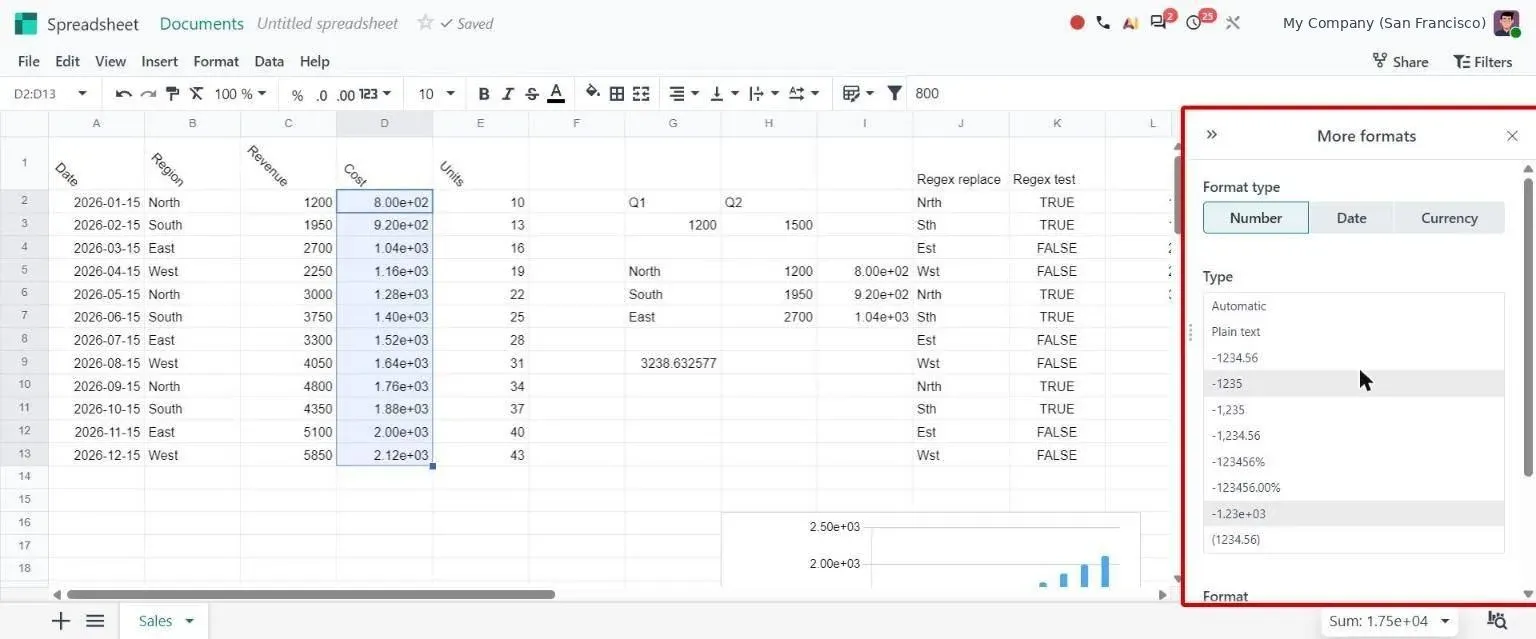Select the Date format type
This screenshot has height=639, width=1536.
tap(1351, 218)
